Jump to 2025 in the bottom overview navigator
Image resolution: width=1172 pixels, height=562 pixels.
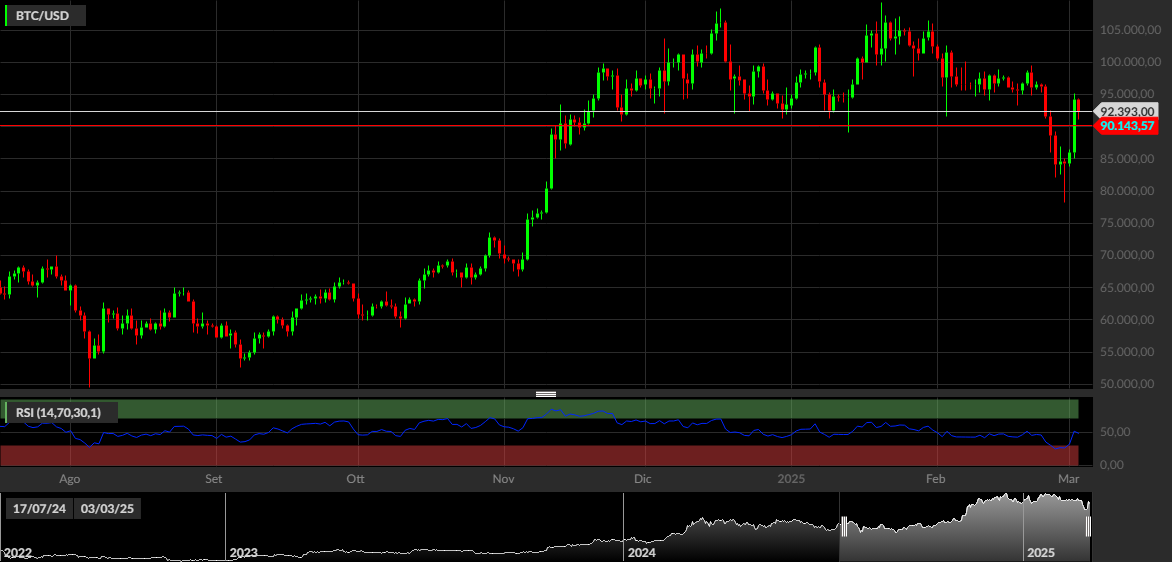pyautogui.click(x=1041, y=553)
